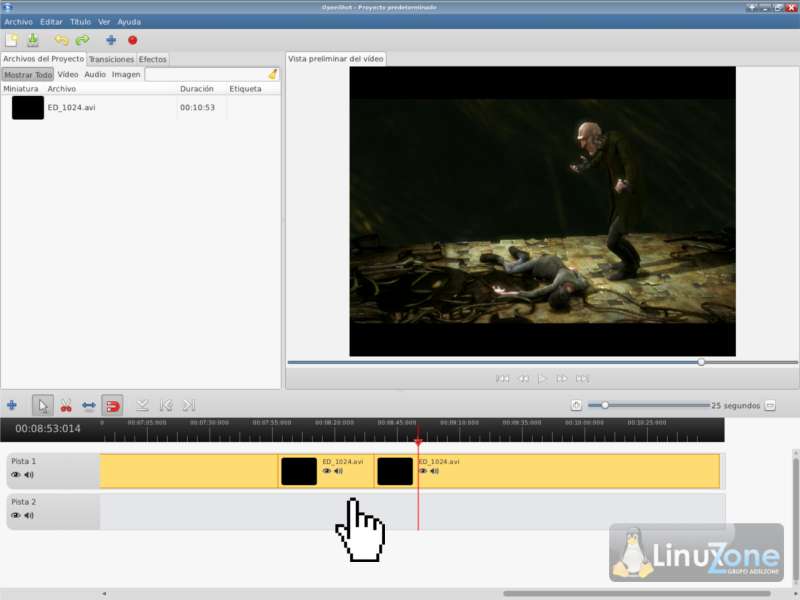800x600 pixels.
Task: Mute the audio of Pista 1
Action: click(29, 474)
